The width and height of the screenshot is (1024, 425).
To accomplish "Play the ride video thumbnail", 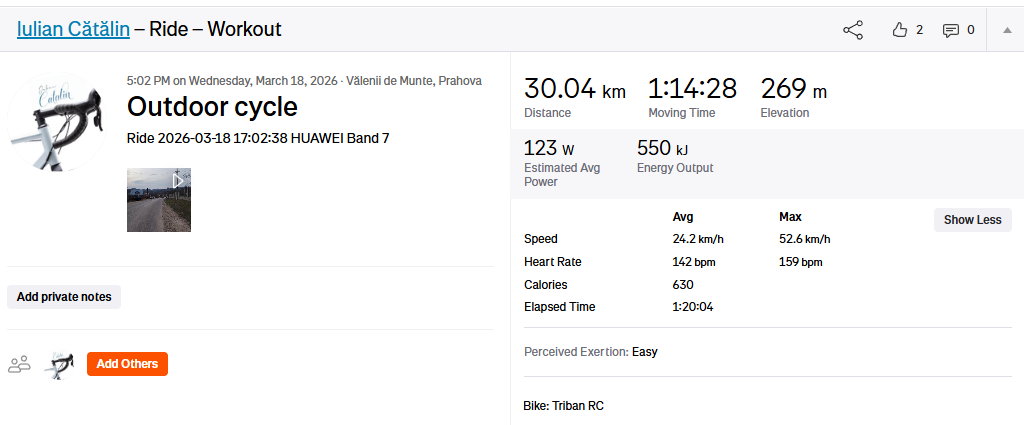I will (159, 200).
